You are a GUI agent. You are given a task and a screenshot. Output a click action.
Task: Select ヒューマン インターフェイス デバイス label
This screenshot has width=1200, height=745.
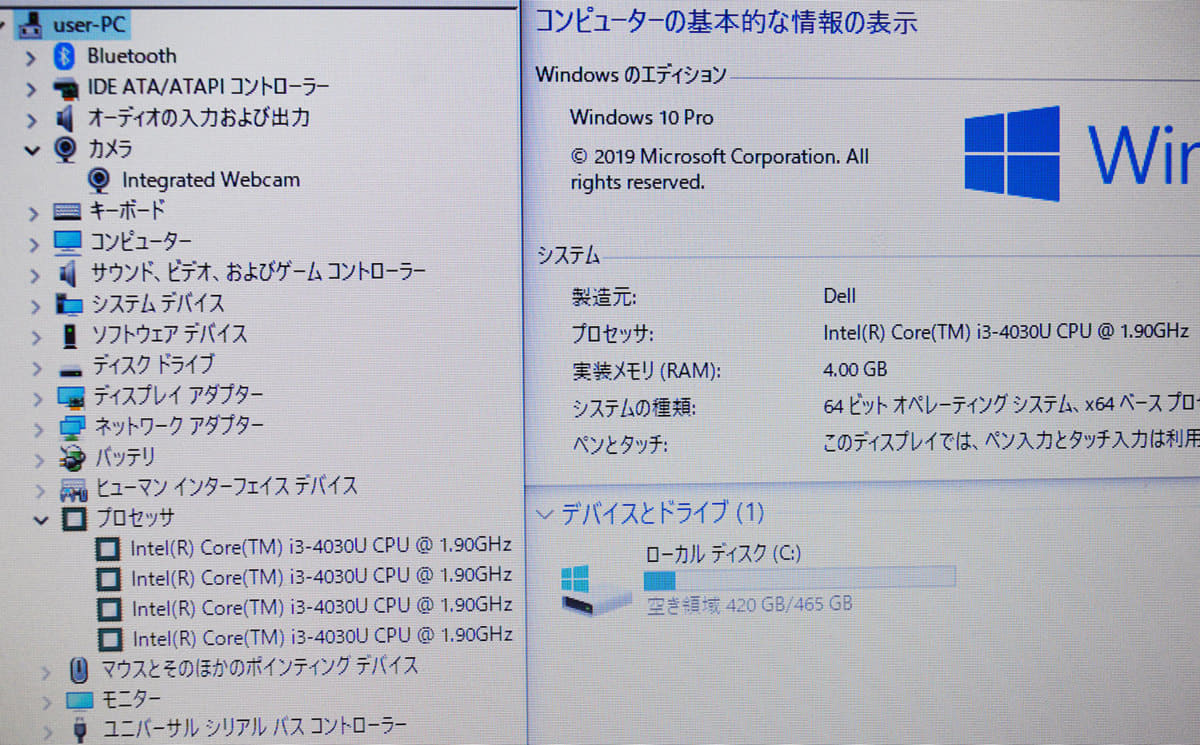tap(227, 487)
